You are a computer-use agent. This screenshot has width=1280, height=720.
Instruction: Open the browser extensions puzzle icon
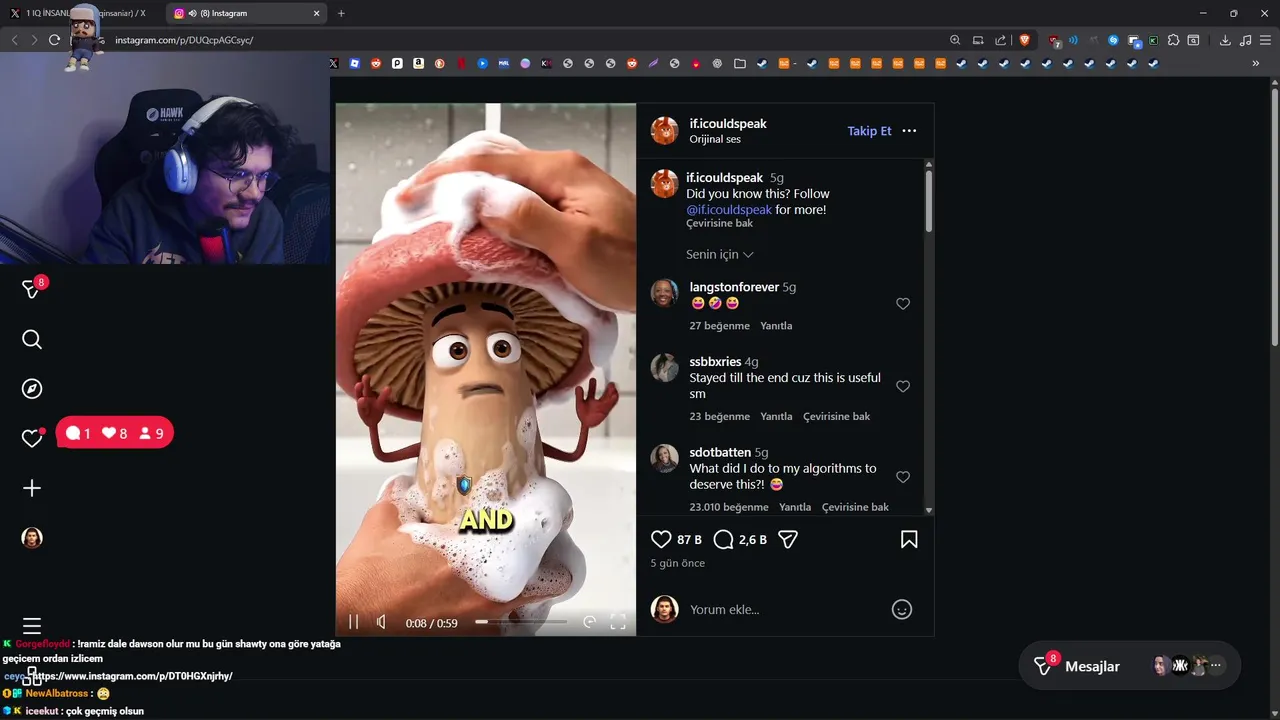point(1173,40)
